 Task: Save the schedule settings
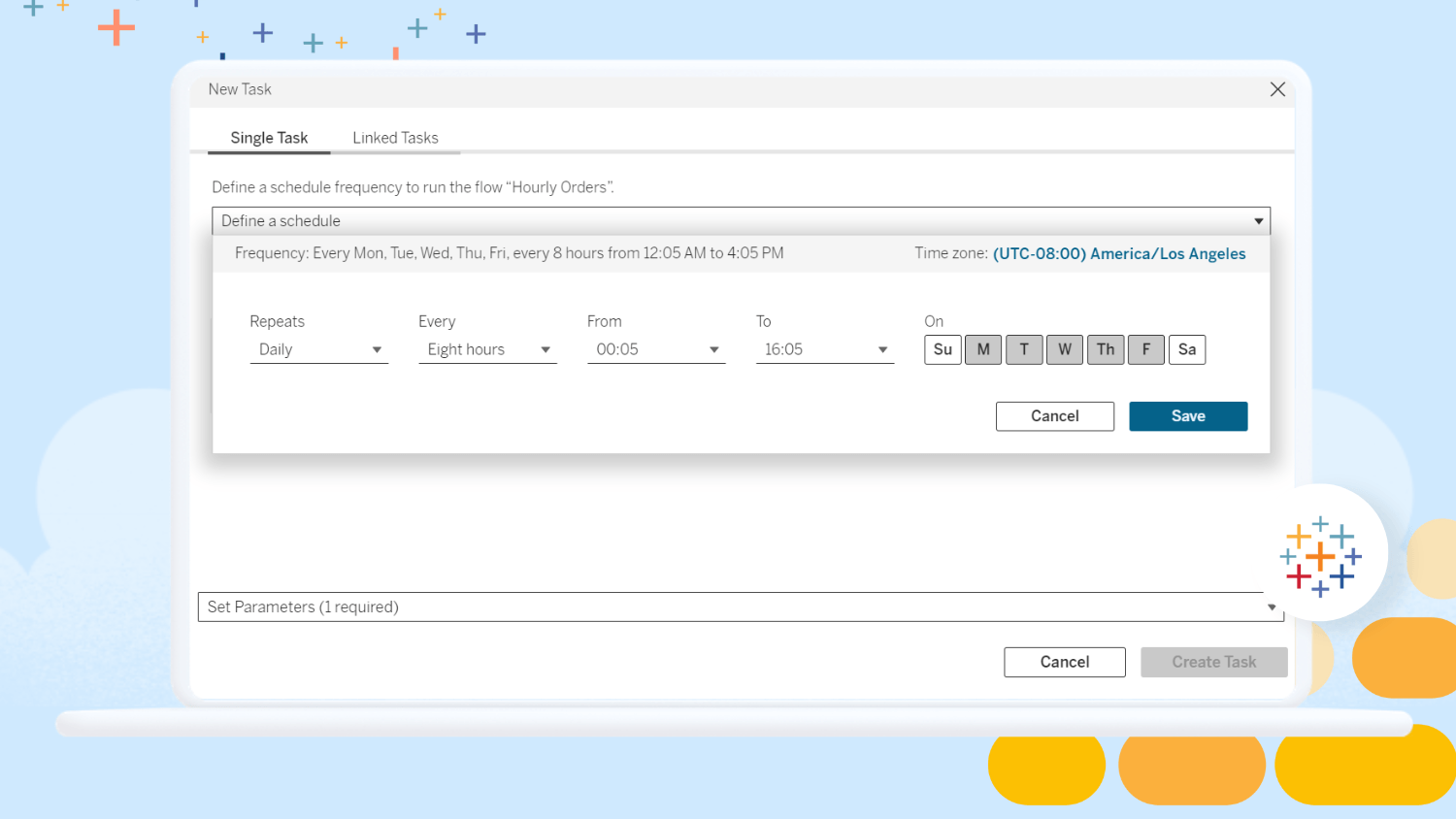coord(1188,416)
